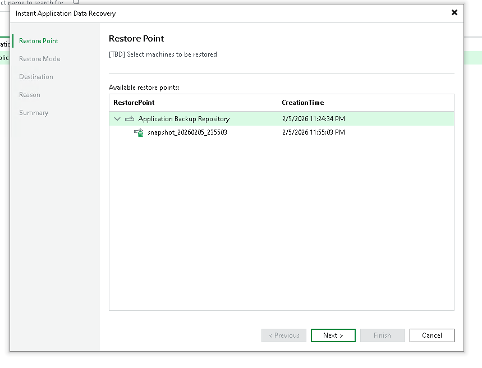Collapse the Application Backup Repository row

pos(117,119)
